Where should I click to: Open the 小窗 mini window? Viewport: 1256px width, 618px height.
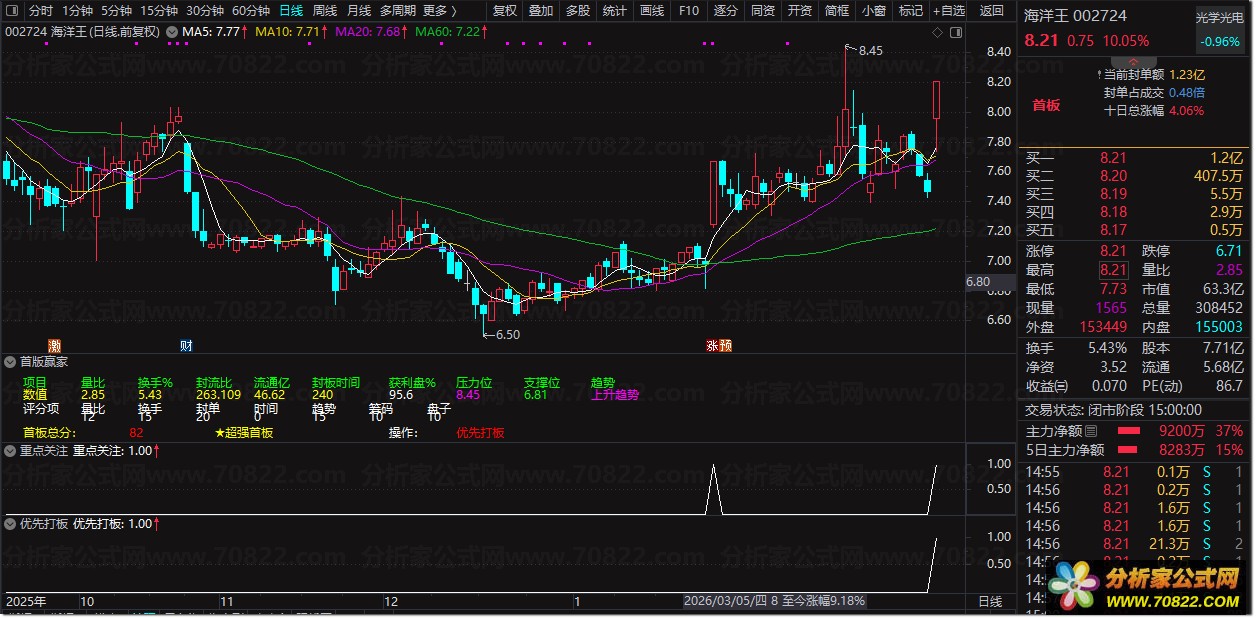[873, 11]
